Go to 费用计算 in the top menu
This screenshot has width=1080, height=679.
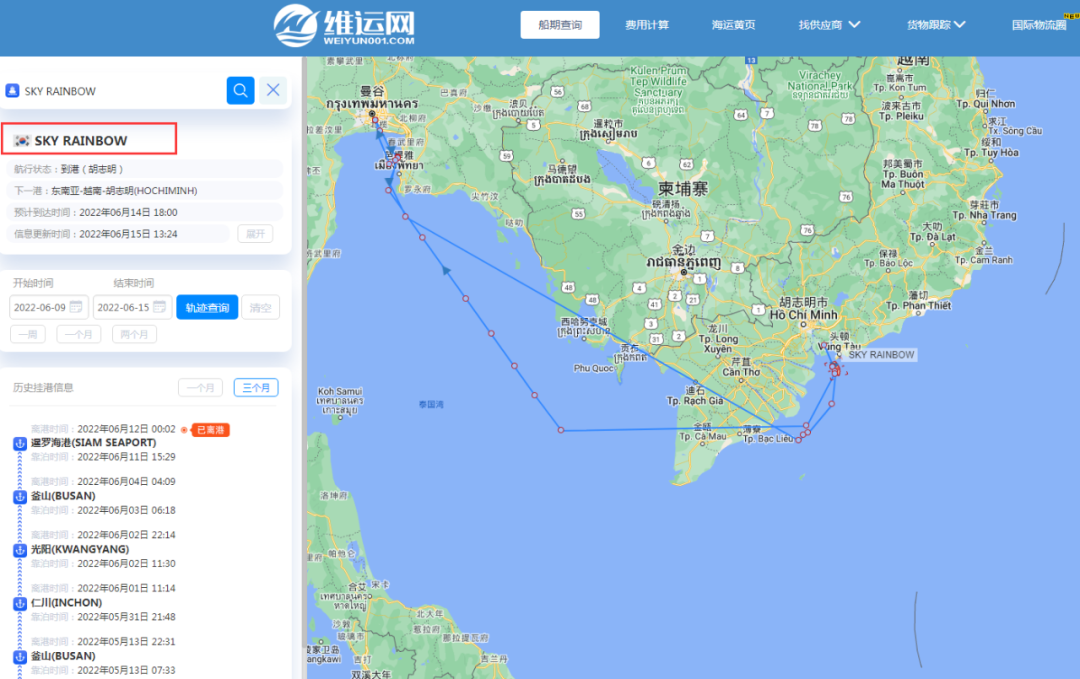click(647, 25)
